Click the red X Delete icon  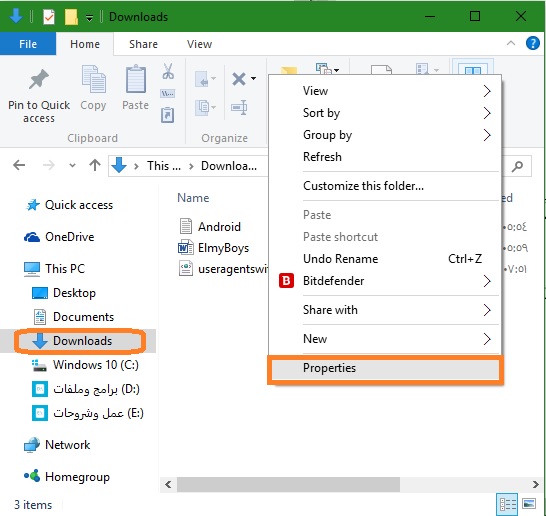[239, 79]
